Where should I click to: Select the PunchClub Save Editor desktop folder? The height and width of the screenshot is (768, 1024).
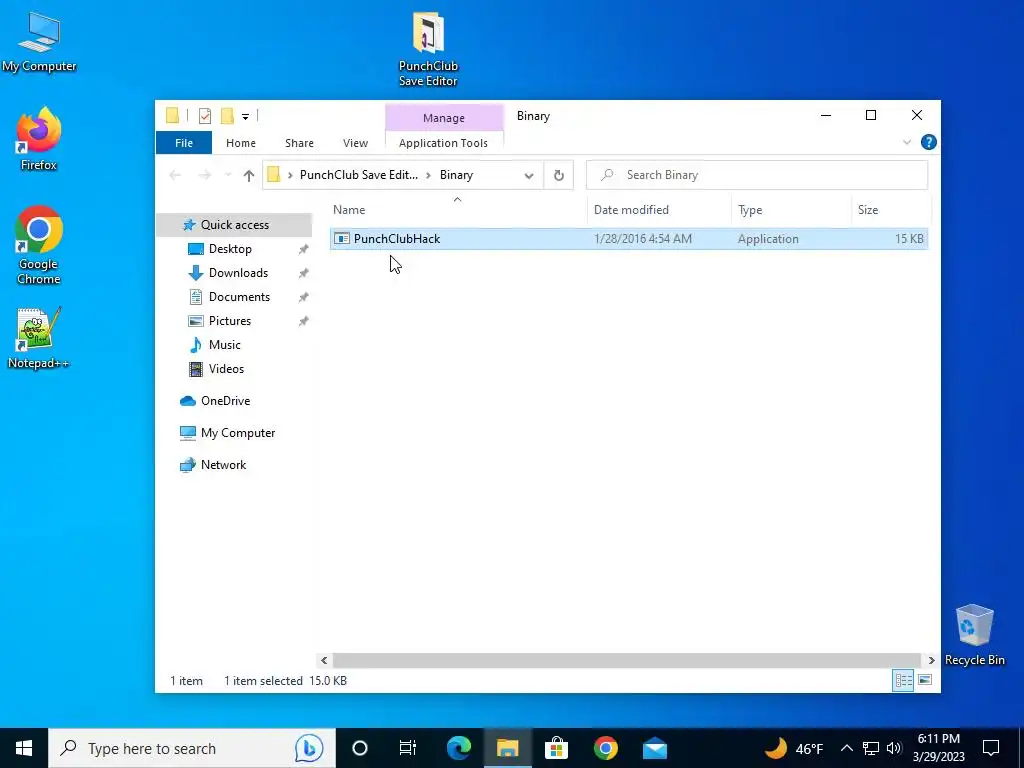coord(428,50)
